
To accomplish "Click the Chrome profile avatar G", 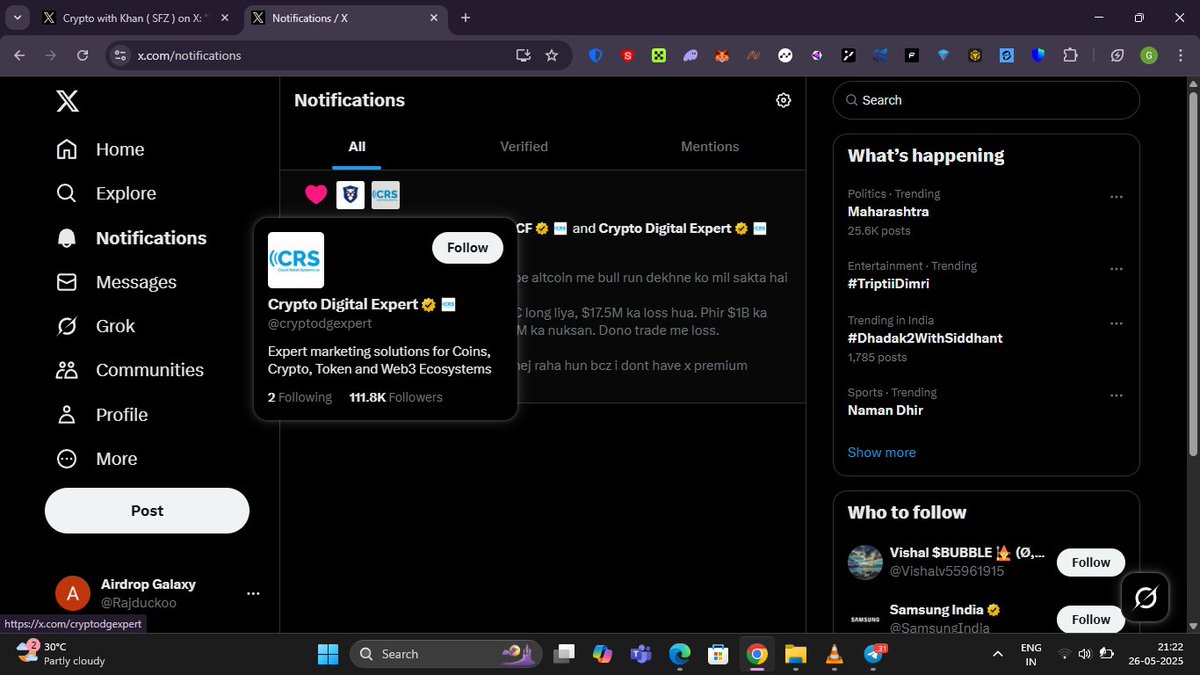I will 1149,56.
